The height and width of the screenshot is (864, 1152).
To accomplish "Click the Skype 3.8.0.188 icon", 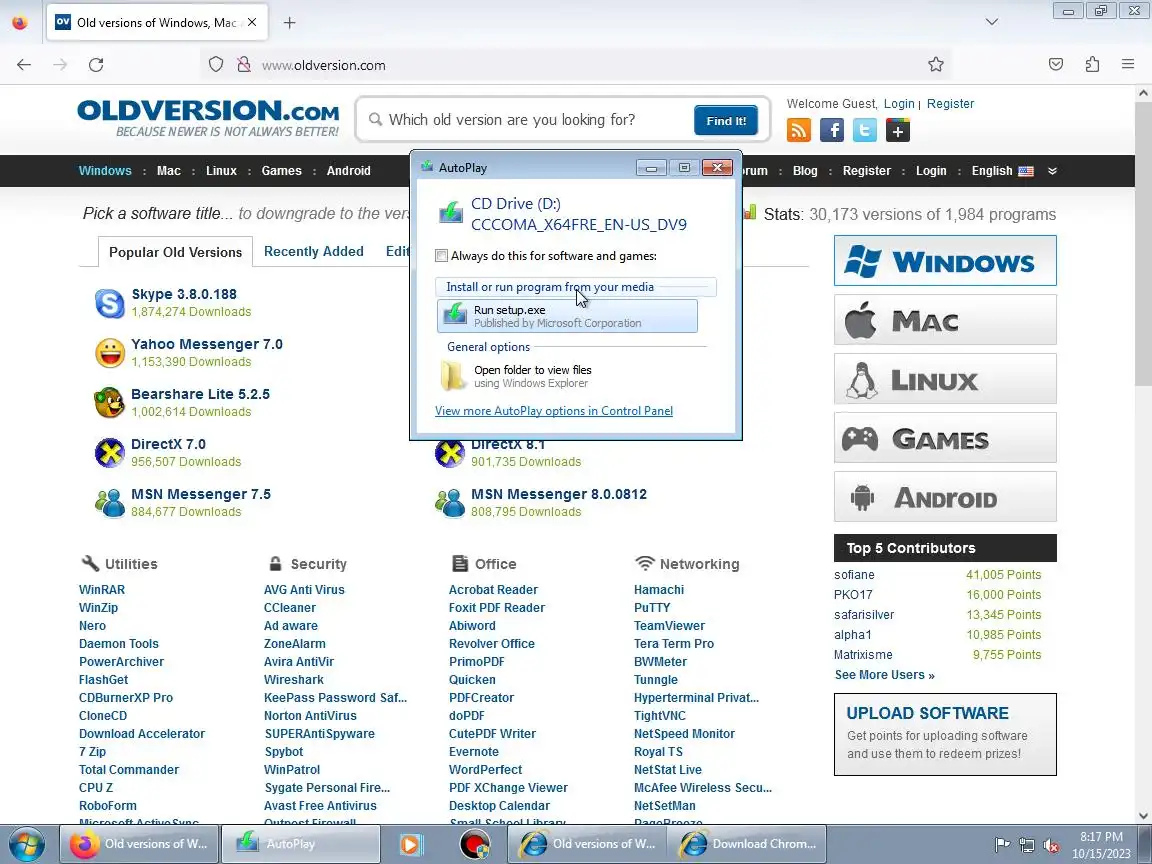I will tap(110, 303).
